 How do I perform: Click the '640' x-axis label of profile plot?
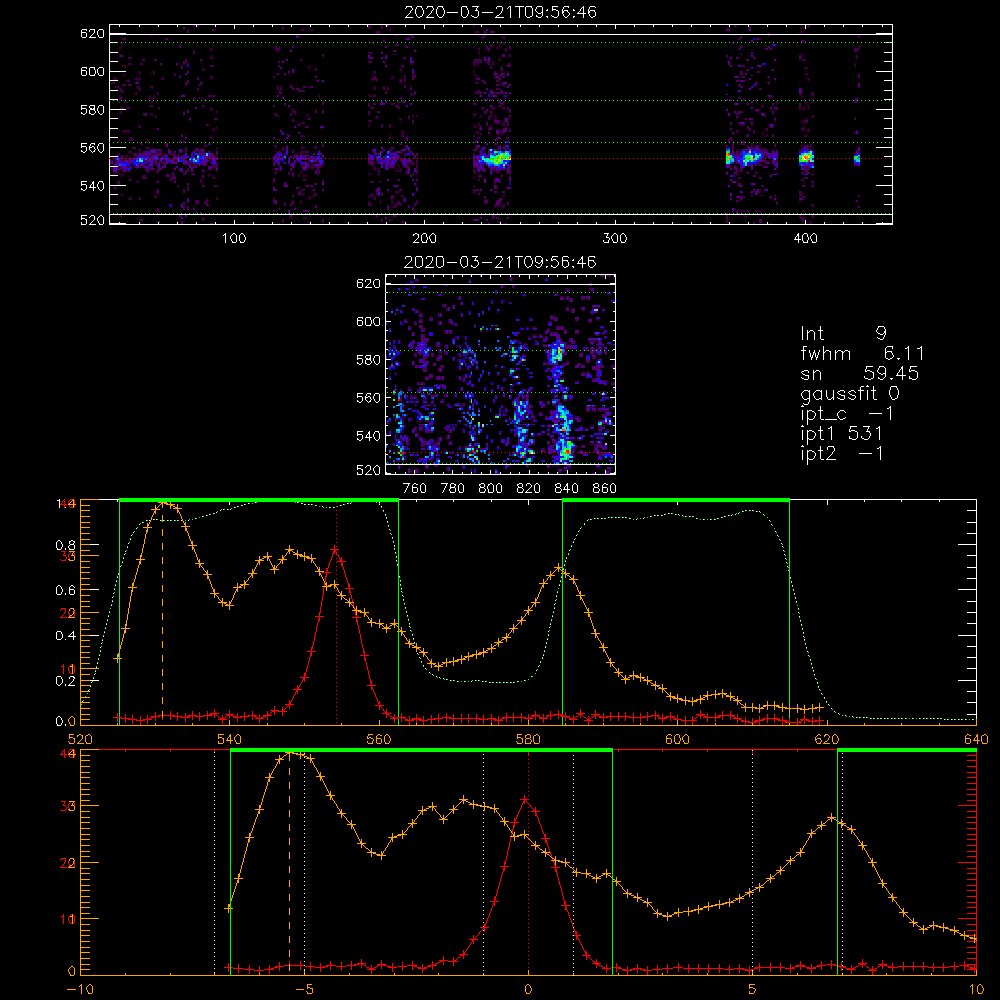pos(976,740)
